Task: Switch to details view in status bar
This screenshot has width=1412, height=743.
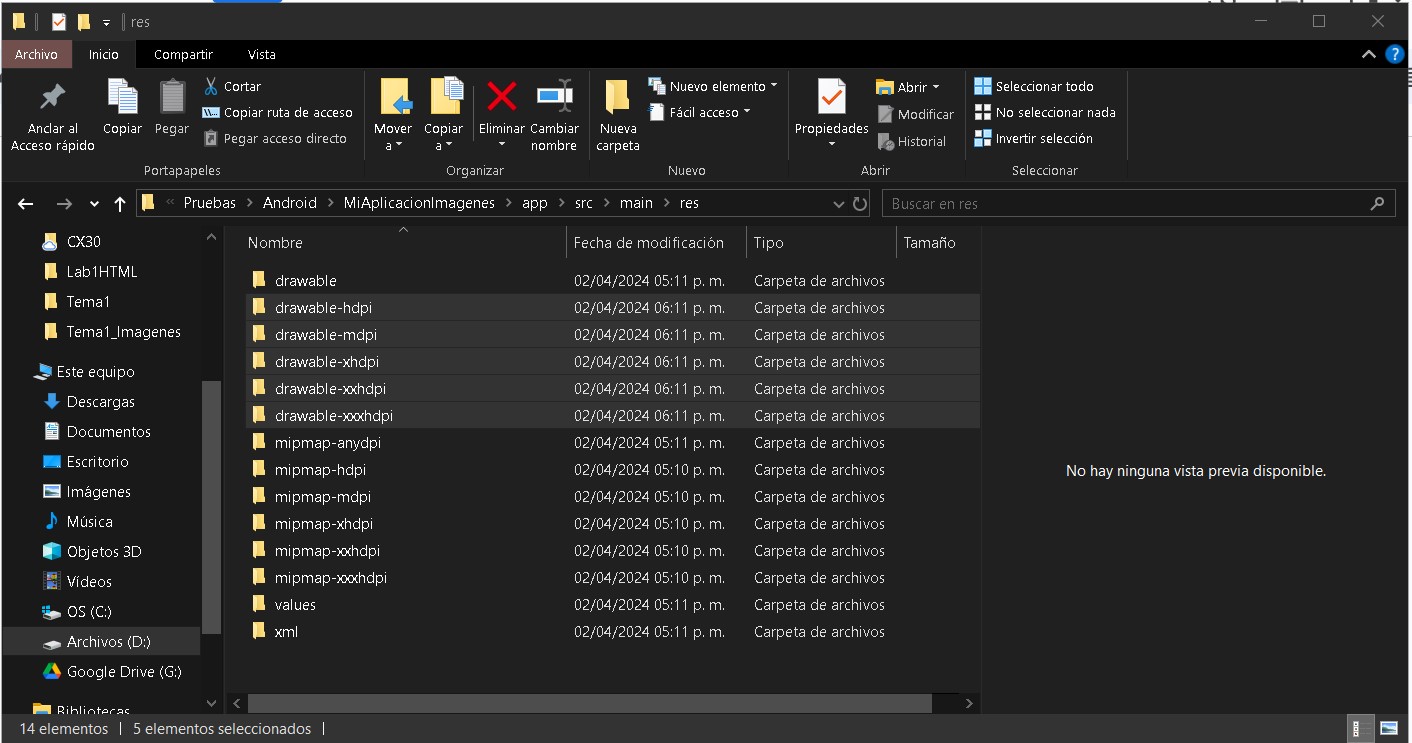Action: [x=1361, y=728]
